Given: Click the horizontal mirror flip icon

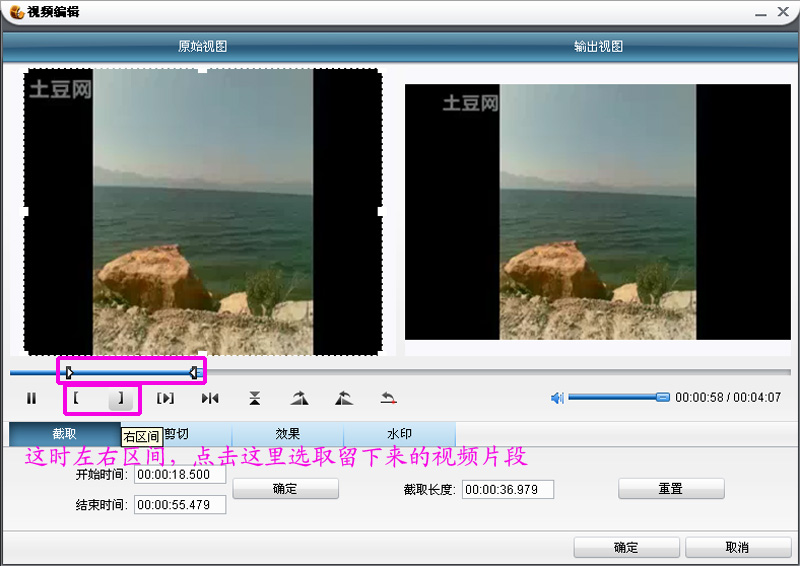Looking at the screenshot, I should point(210,398).
